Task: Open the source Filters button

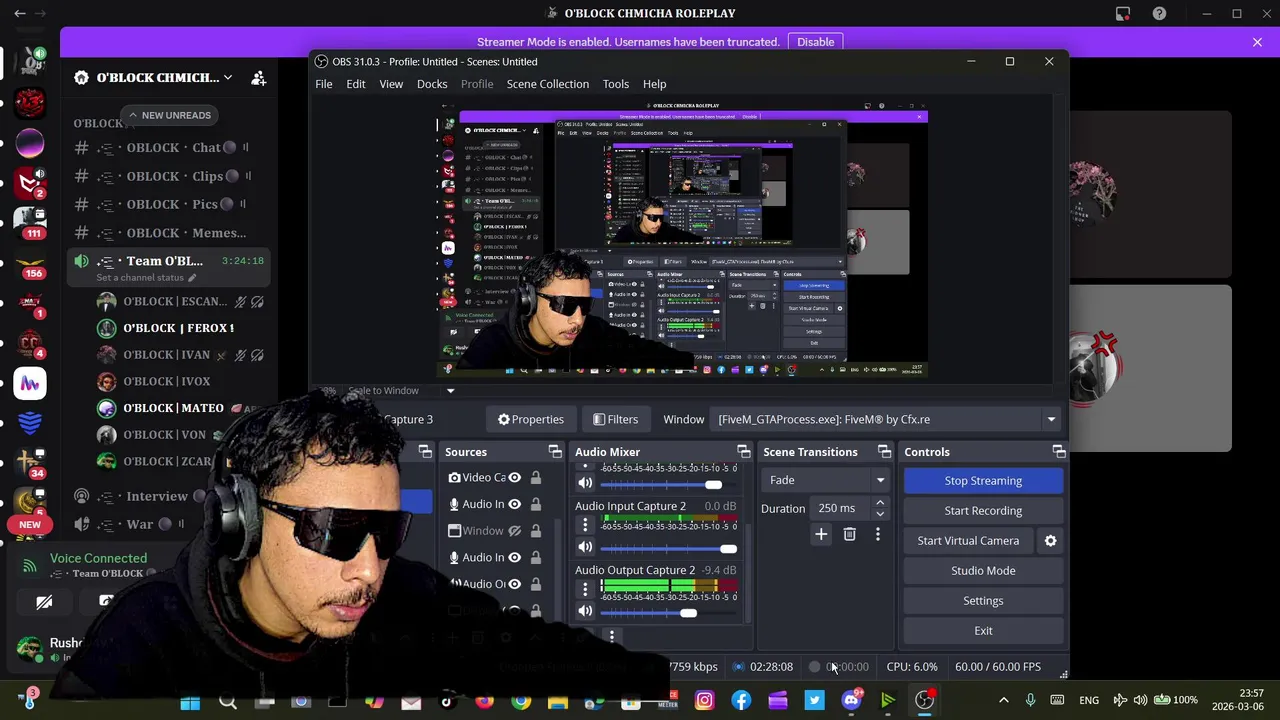Action: click(x=615, y=420)
